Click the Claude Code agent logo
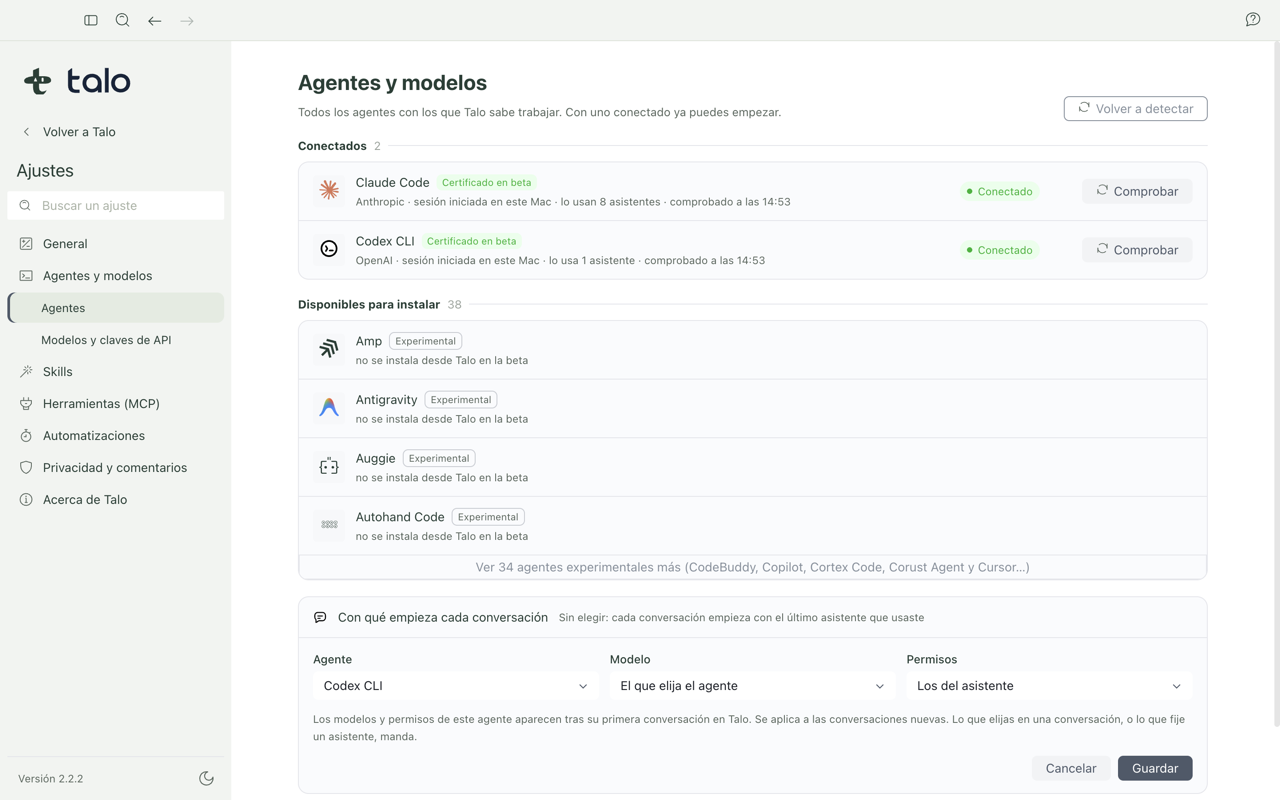This screenshot has width=1280, height=800. [329, 190]
